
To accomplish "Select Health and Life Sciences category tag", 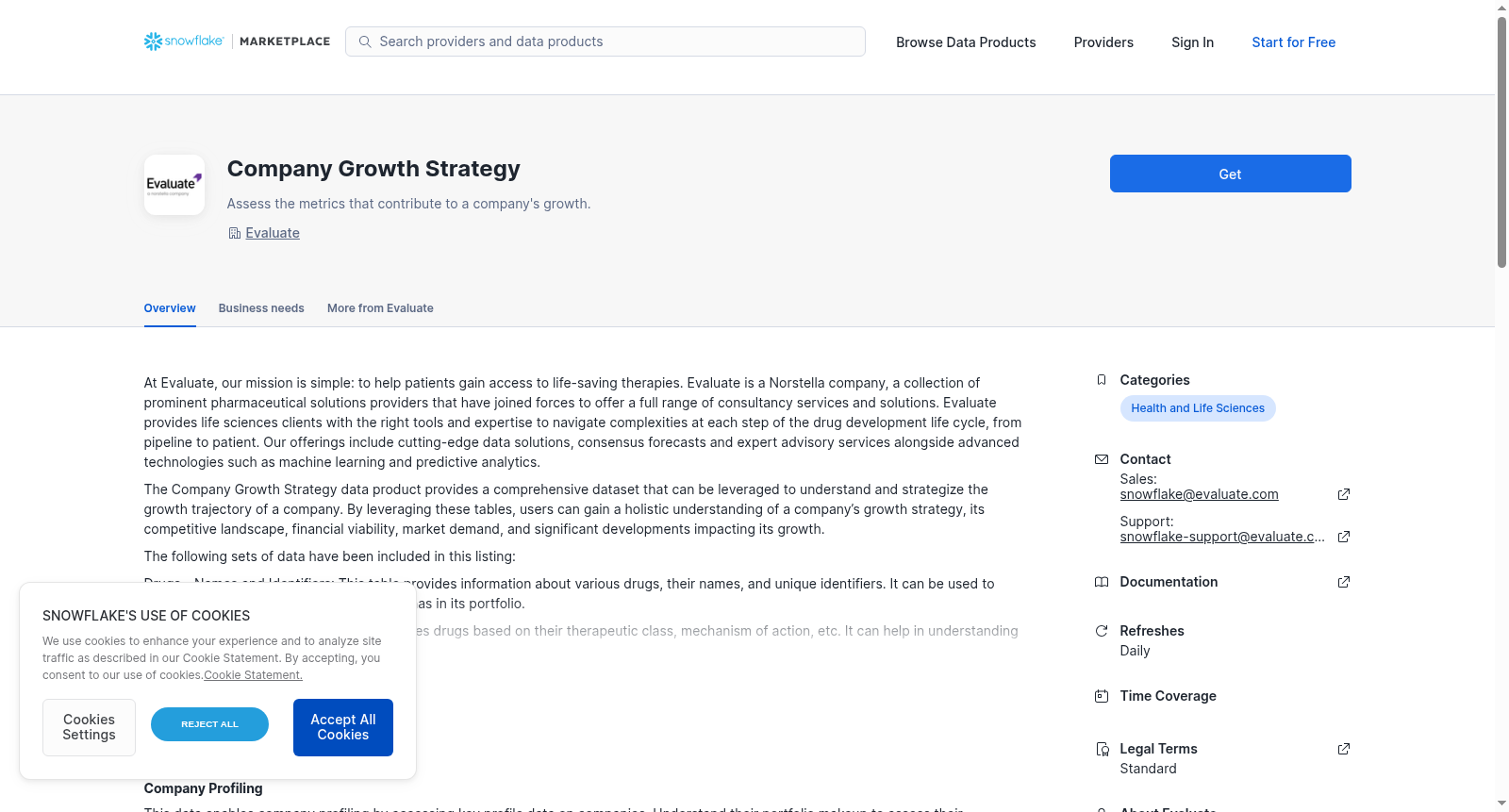I will [1198, 408].
